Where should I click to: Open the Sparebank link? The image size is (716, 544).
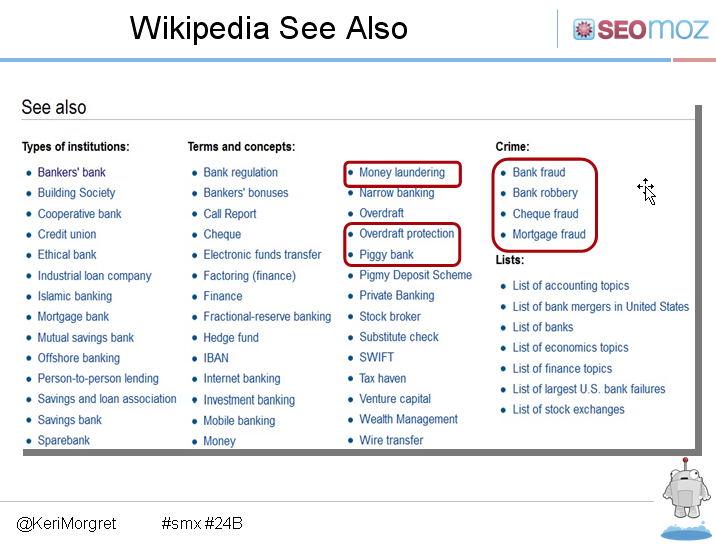click(64, 440)
